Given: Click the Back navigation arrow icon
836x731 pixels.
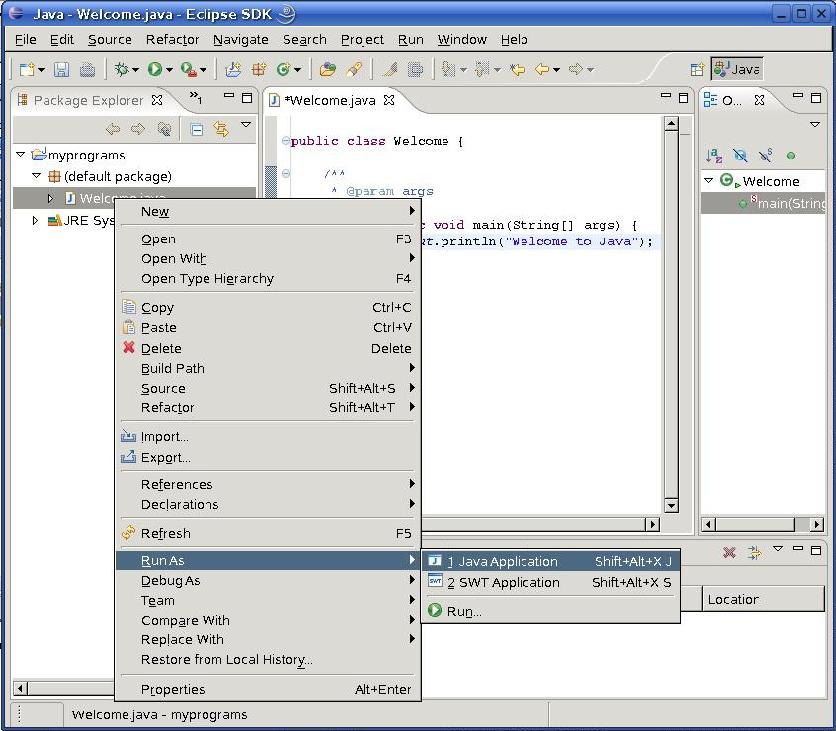Looking at the screenshot, I should (542, 69).
